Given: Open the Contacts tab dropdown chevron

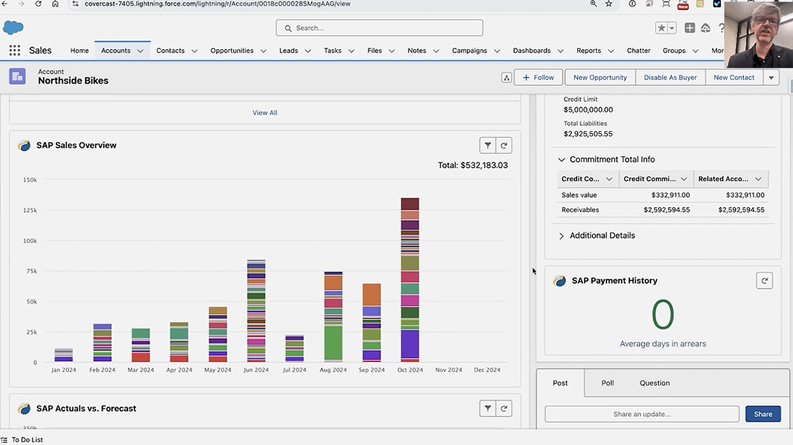Looking at the screenshot, I should (x=194, y=51).
